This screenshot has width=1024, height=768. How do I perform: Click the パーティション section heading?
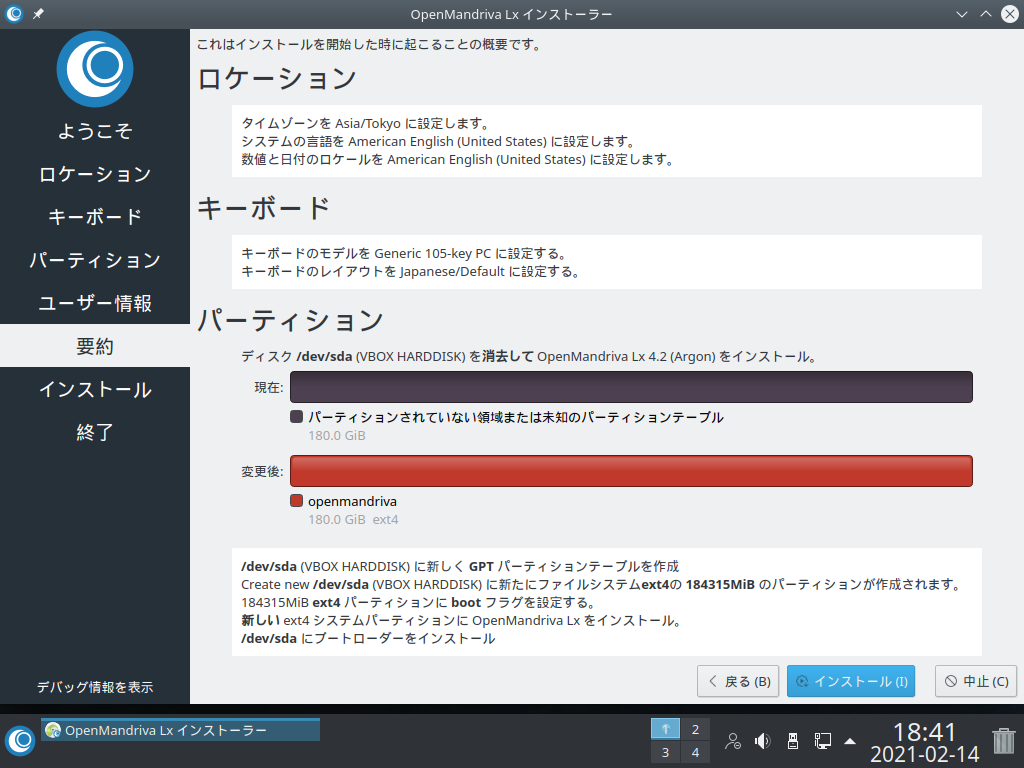[290, 320]
